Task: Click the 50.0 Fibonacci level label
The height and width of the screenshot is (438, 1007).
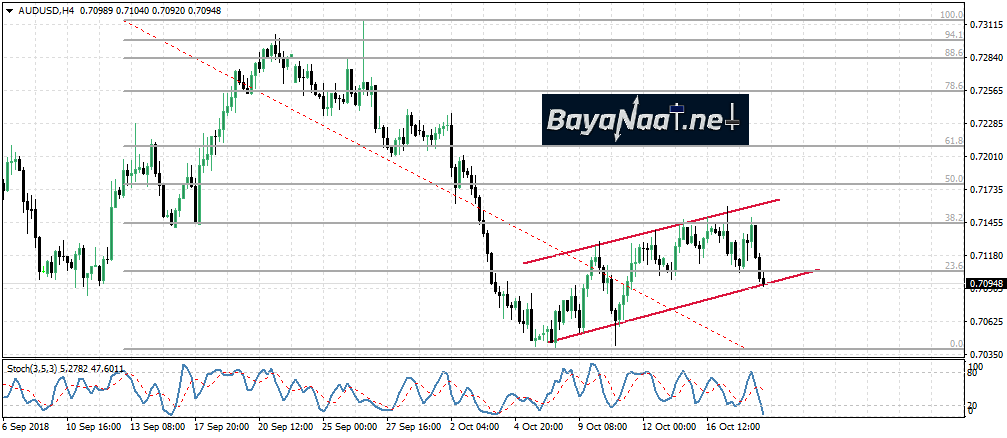Action: click(x=952, y=179)
